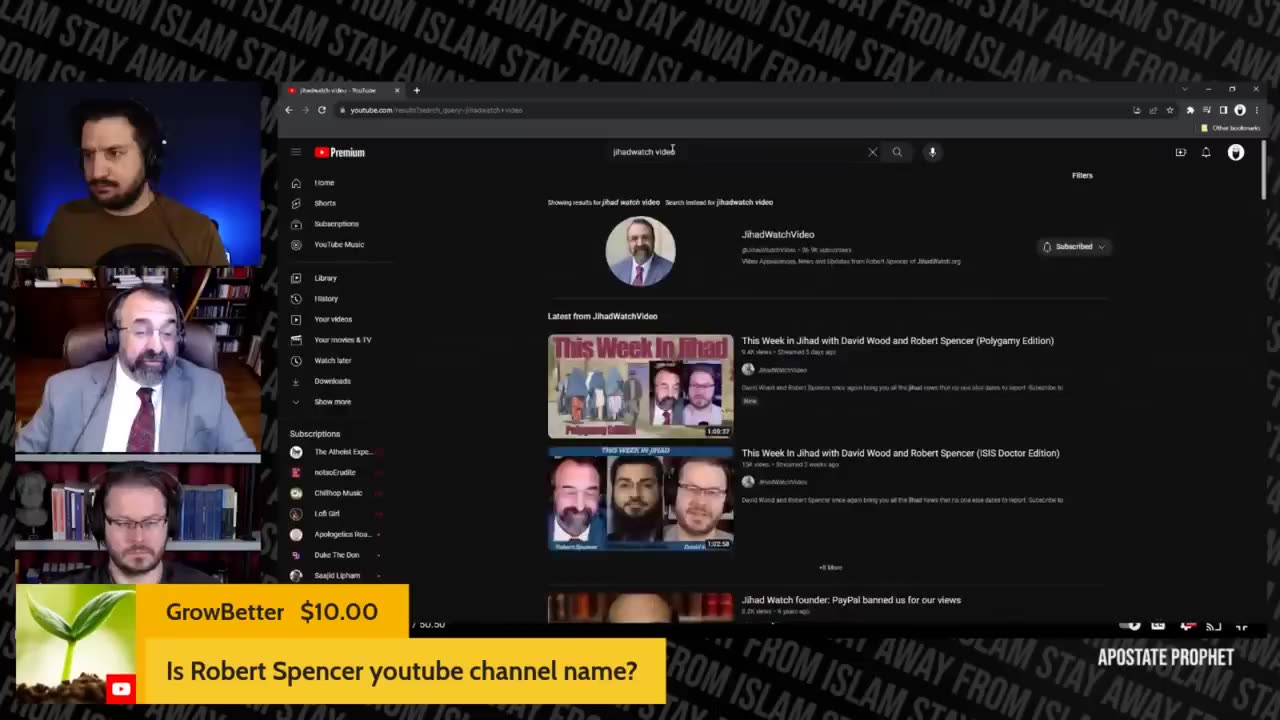Reload the YouTube page
This screenshot has height=720, width=1280.
click(x=322, y=110)
